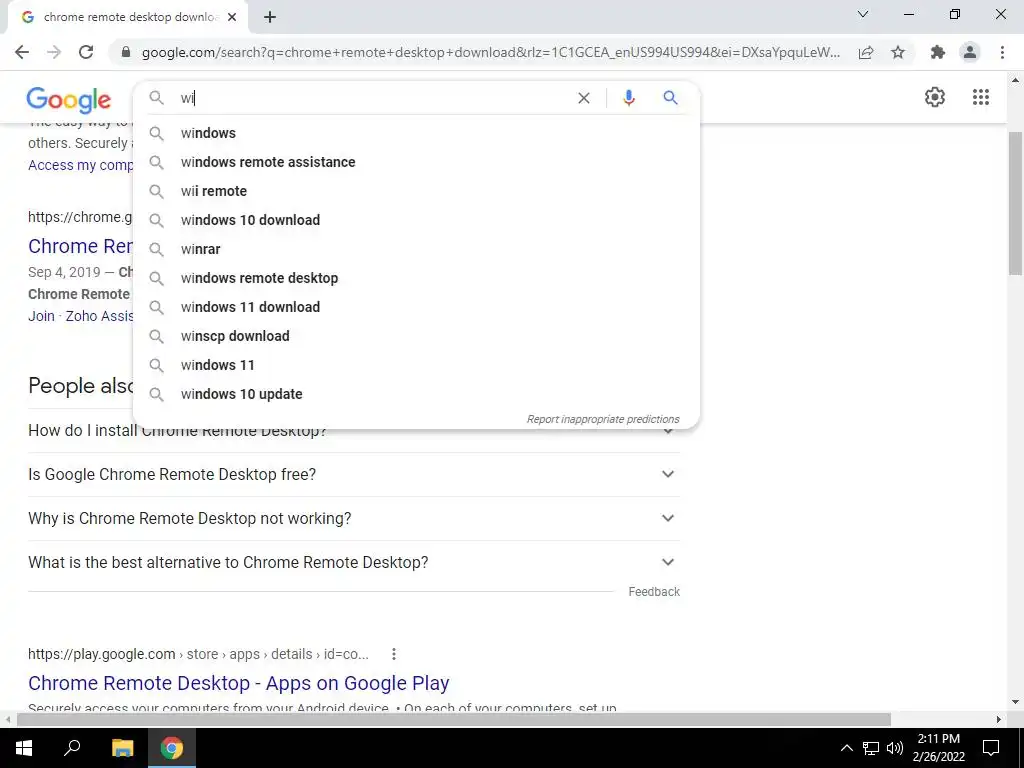Share this page from the address bar
The width and height of the screenshot is (1024, 768).
[x=866, y=52]
